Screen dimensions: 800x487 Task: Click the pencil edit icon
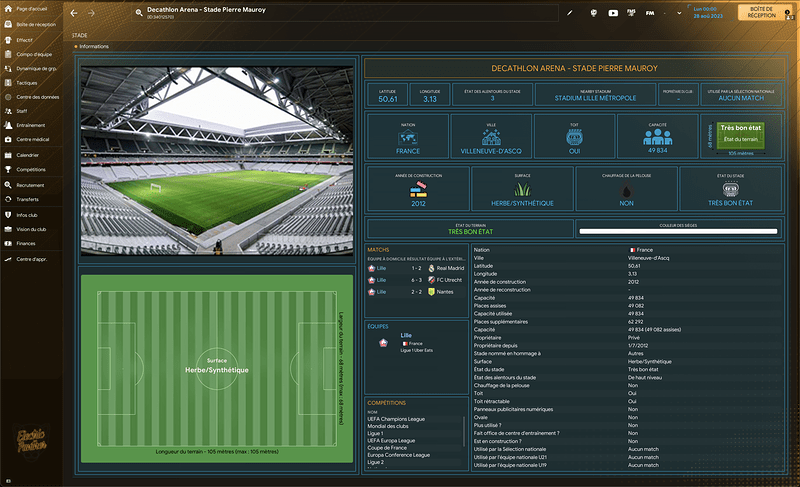click(570, 13)
